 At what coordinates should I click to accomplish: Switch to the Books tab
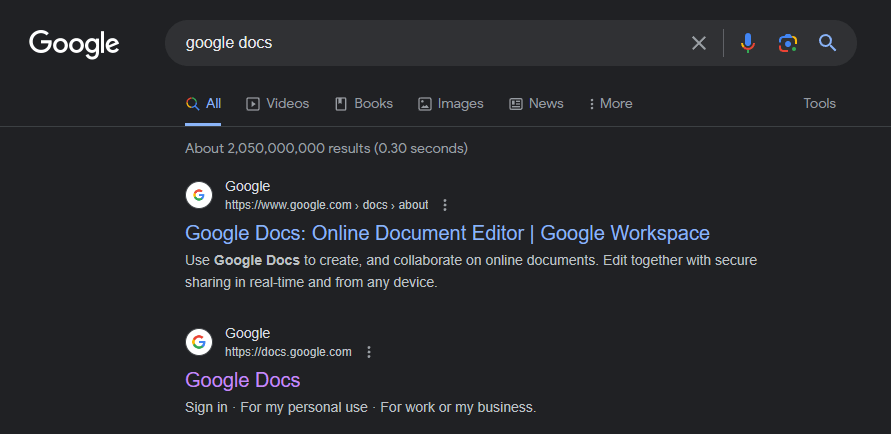pos(364,103)
